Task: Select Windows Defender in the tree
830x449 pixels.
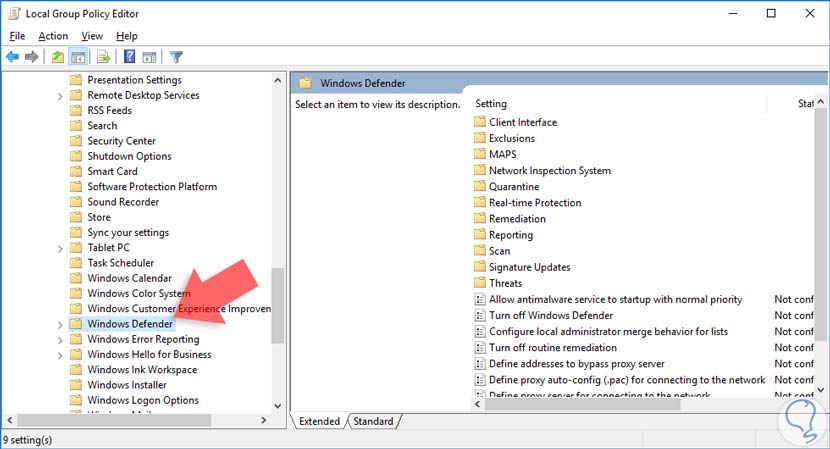Action: [130, 324]
